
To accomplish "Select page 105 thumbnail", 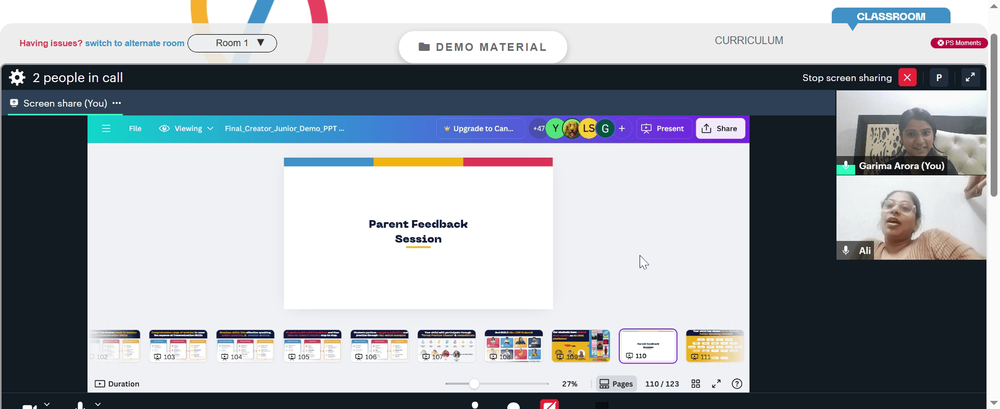I will (312, 346).
